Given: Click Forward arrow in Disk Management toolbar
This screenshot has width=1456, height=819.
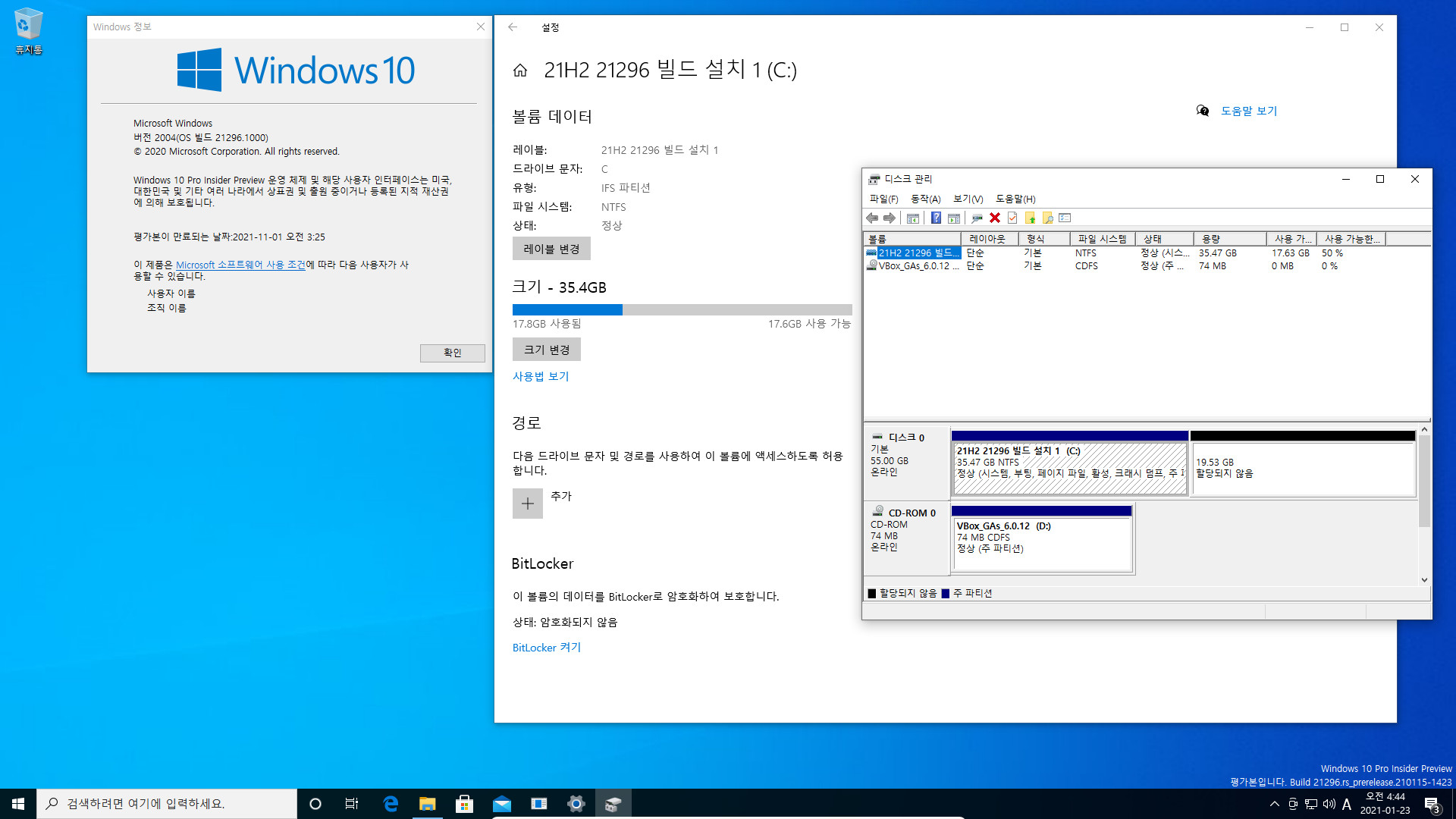Looking at the screenshot, I should coord(890,218).
